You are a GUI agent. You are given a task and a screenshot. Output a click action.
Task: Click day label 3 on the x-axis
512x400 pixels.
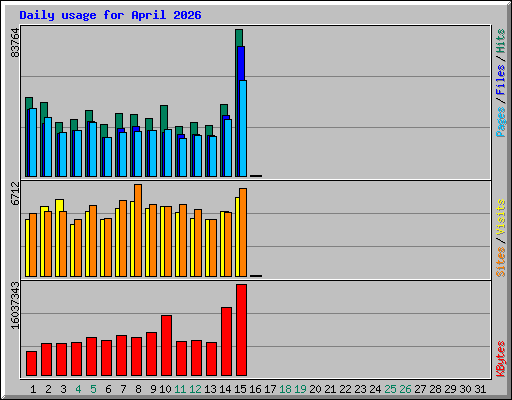tap(63, 389)
